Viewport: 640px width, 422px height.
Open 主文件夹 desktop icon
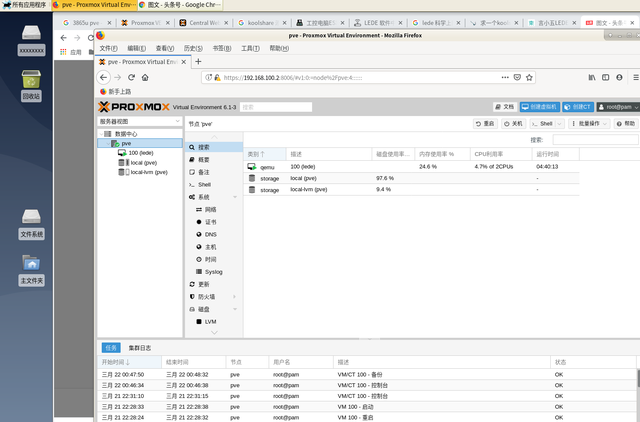[x=31, y=270]
